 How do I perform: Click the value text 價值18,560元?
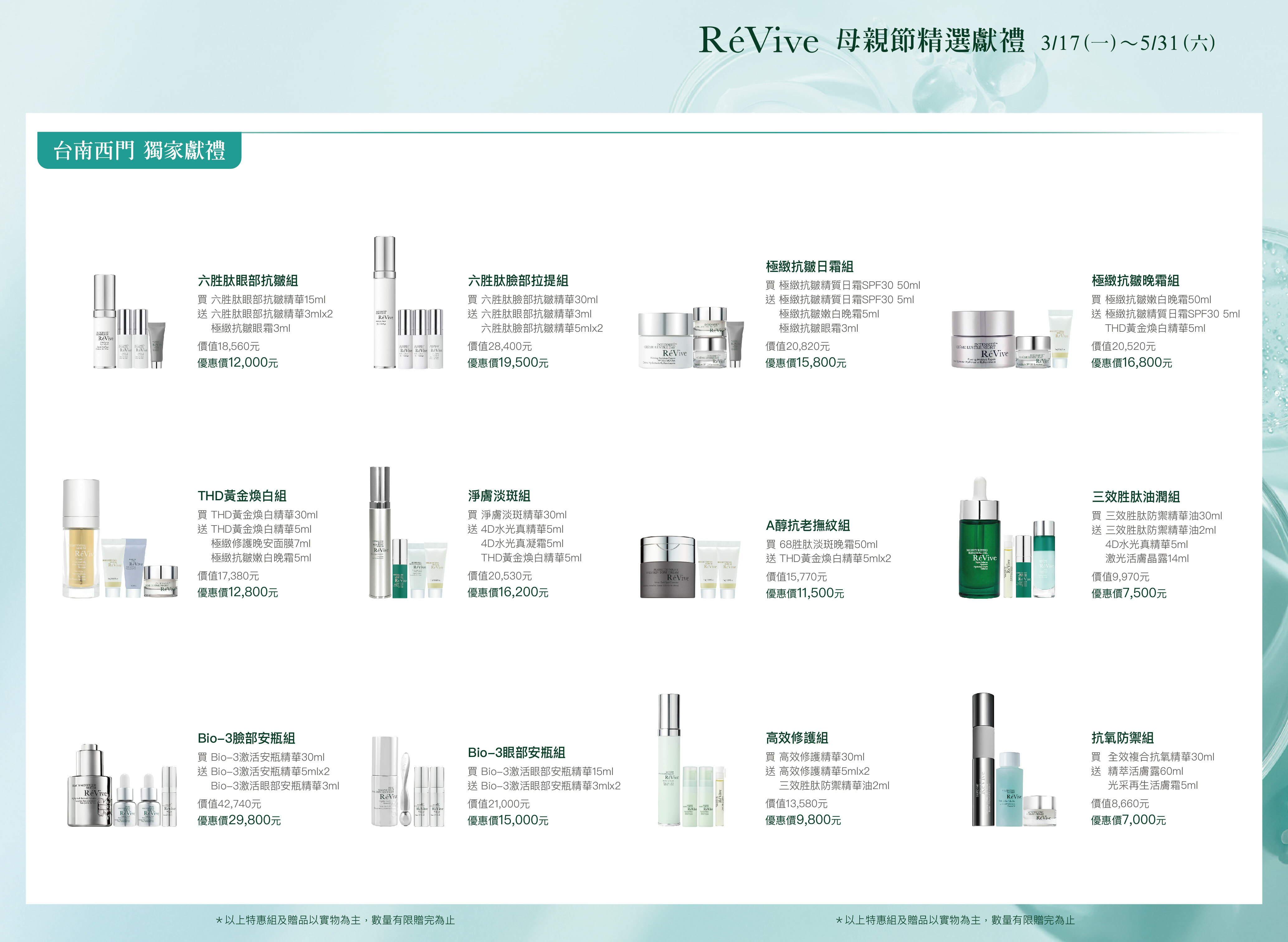click(x=229, y=347)
